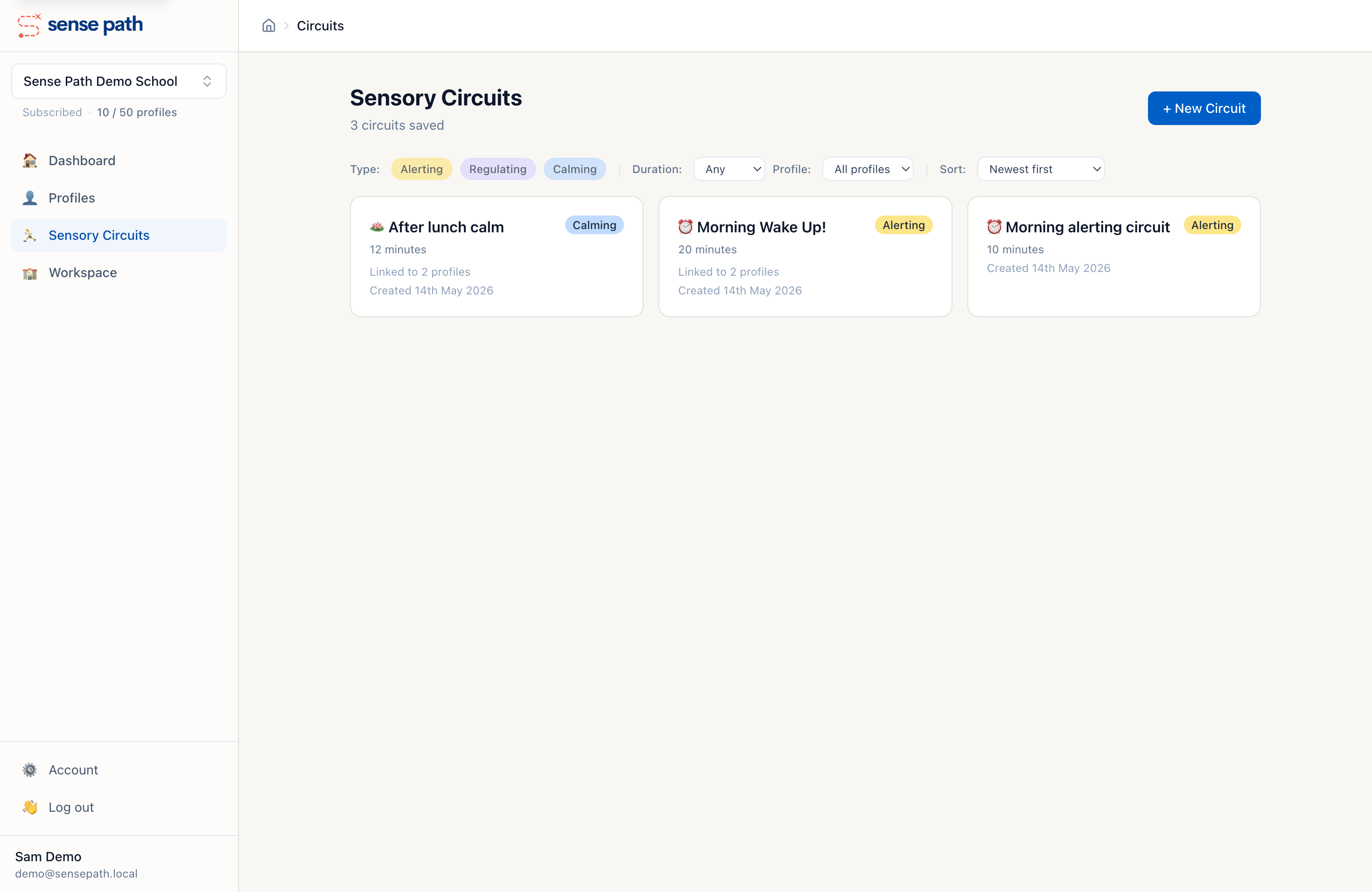Click Linked to 2 profiles on Morning Wake Up!
This screenshot has height=892, width=1372.
tap(728, 272)
